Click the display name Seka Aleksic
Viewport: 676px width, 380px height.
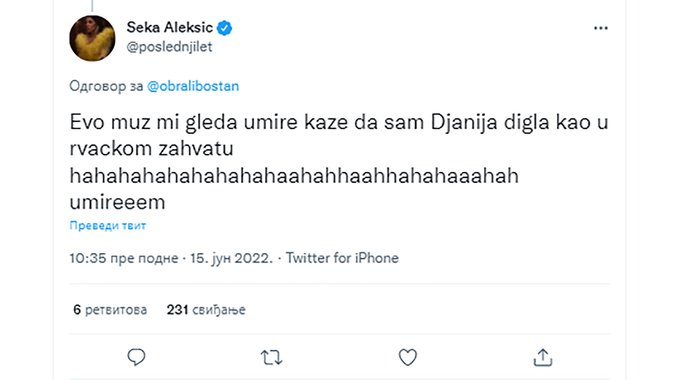click(169, 28)
